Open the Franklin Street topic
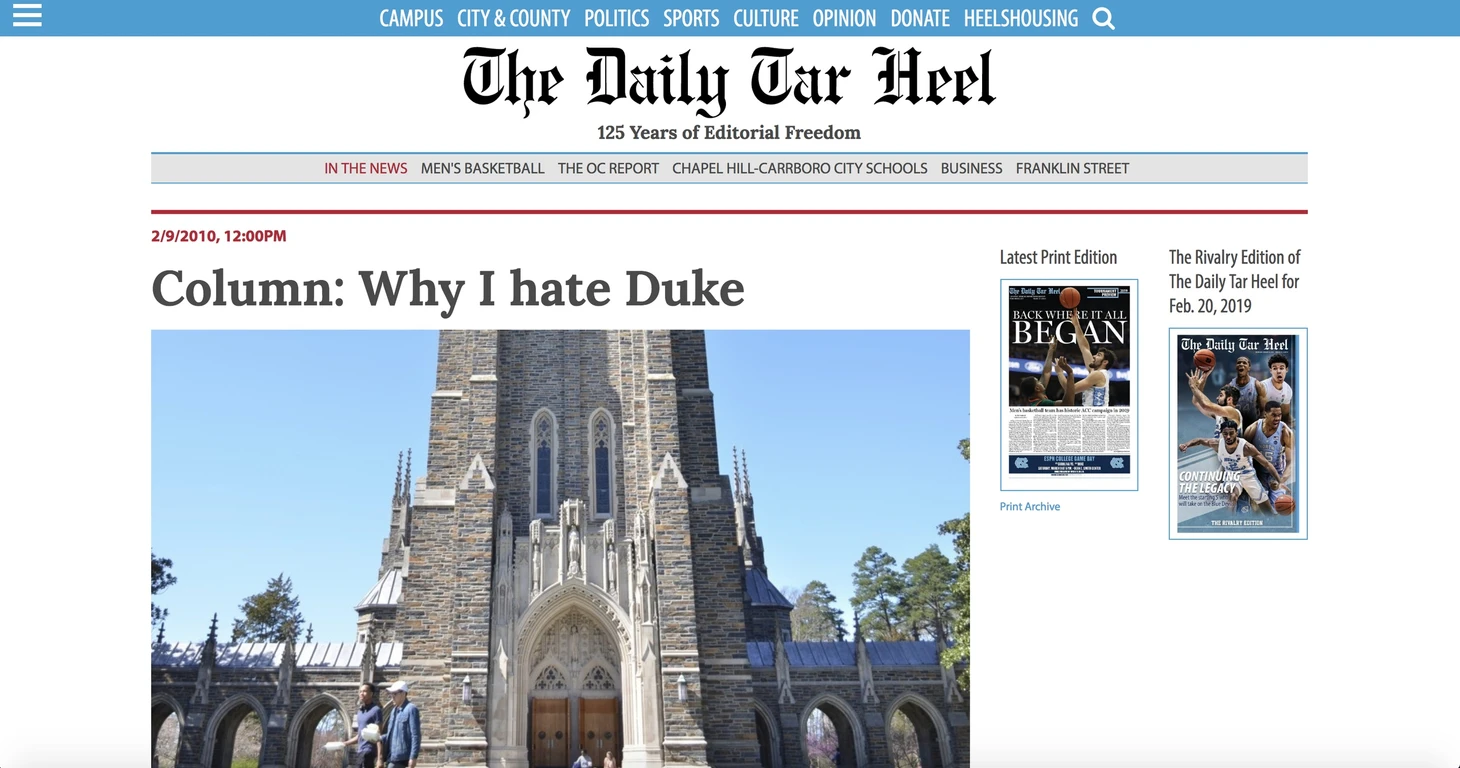 coord(1072,168)
